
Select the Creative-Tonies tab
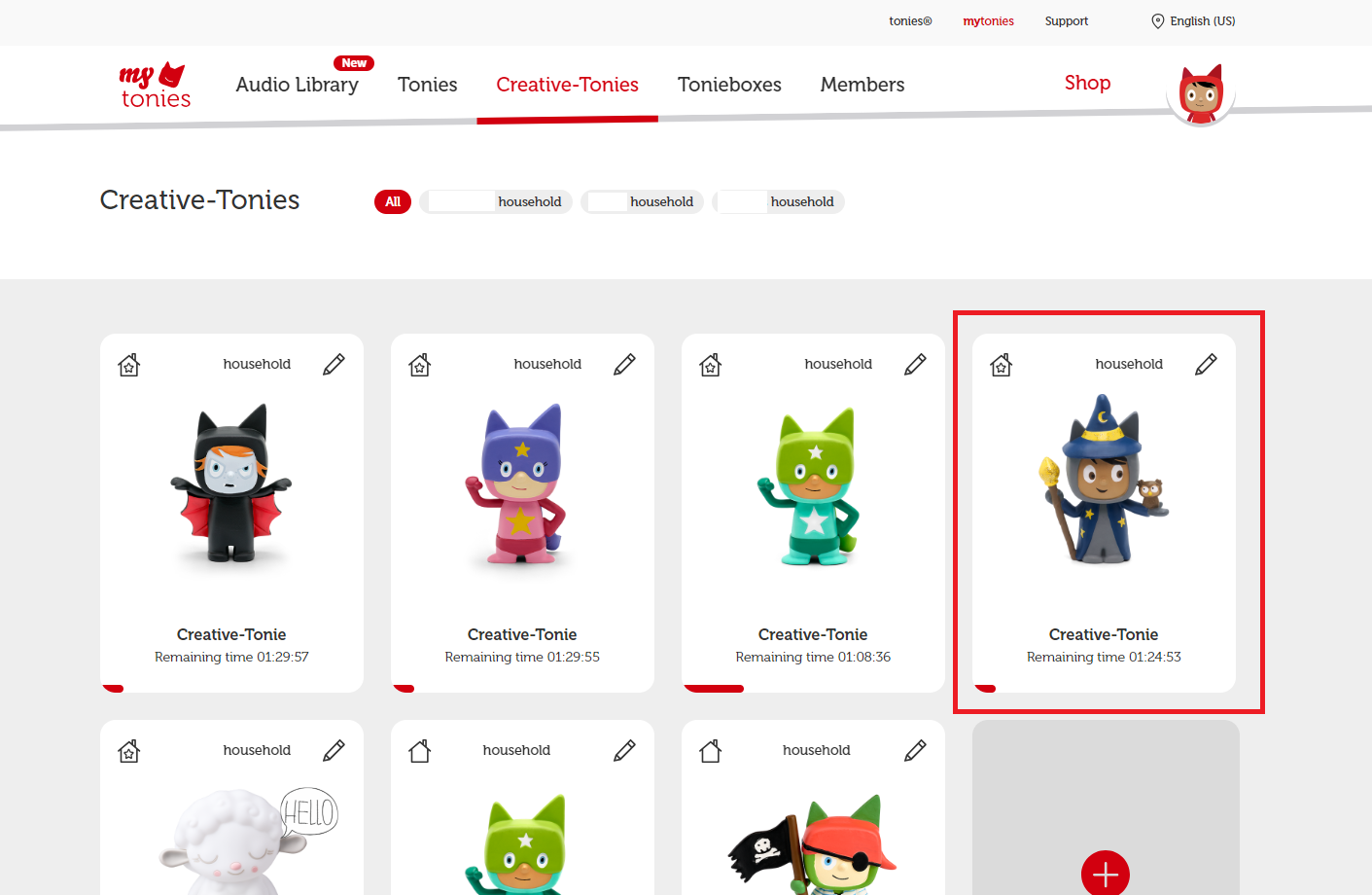click(567, 85)
